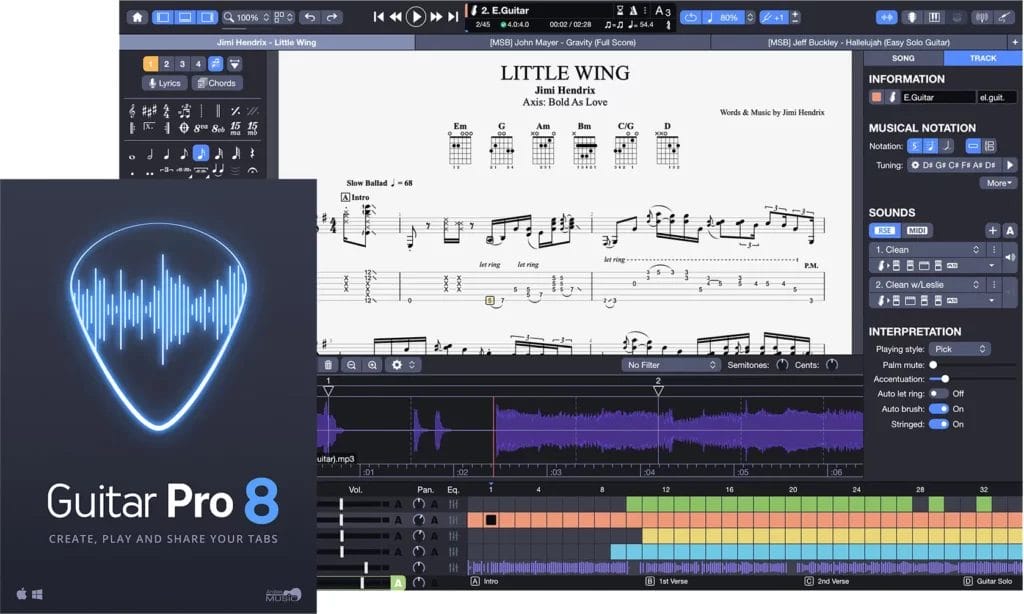Start playback with Play button

[415, 17]
